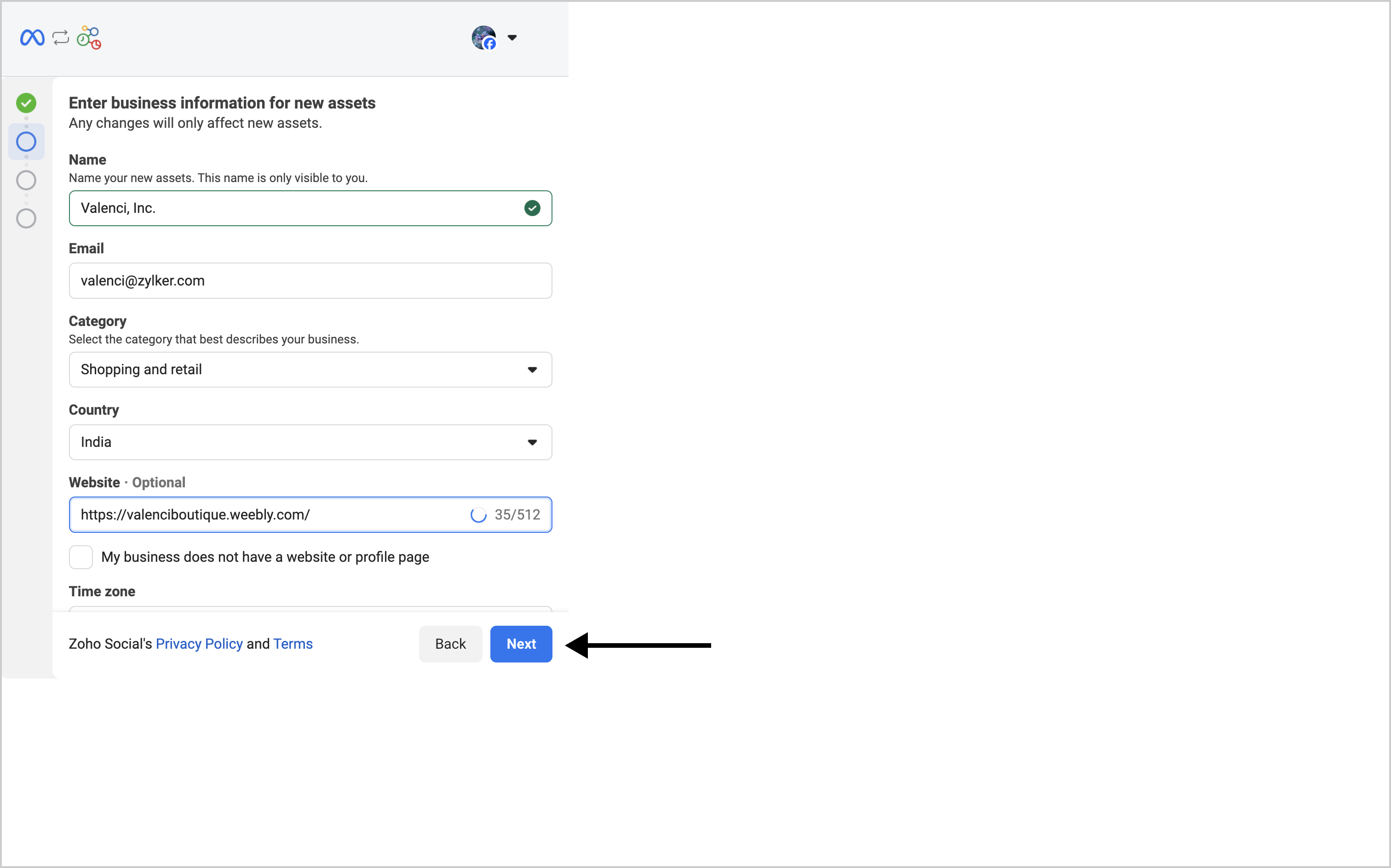The height and width of the screenshot is (868, 1391).
Task: Open the account dropdown arrow next to avatar
Action: 512,38
